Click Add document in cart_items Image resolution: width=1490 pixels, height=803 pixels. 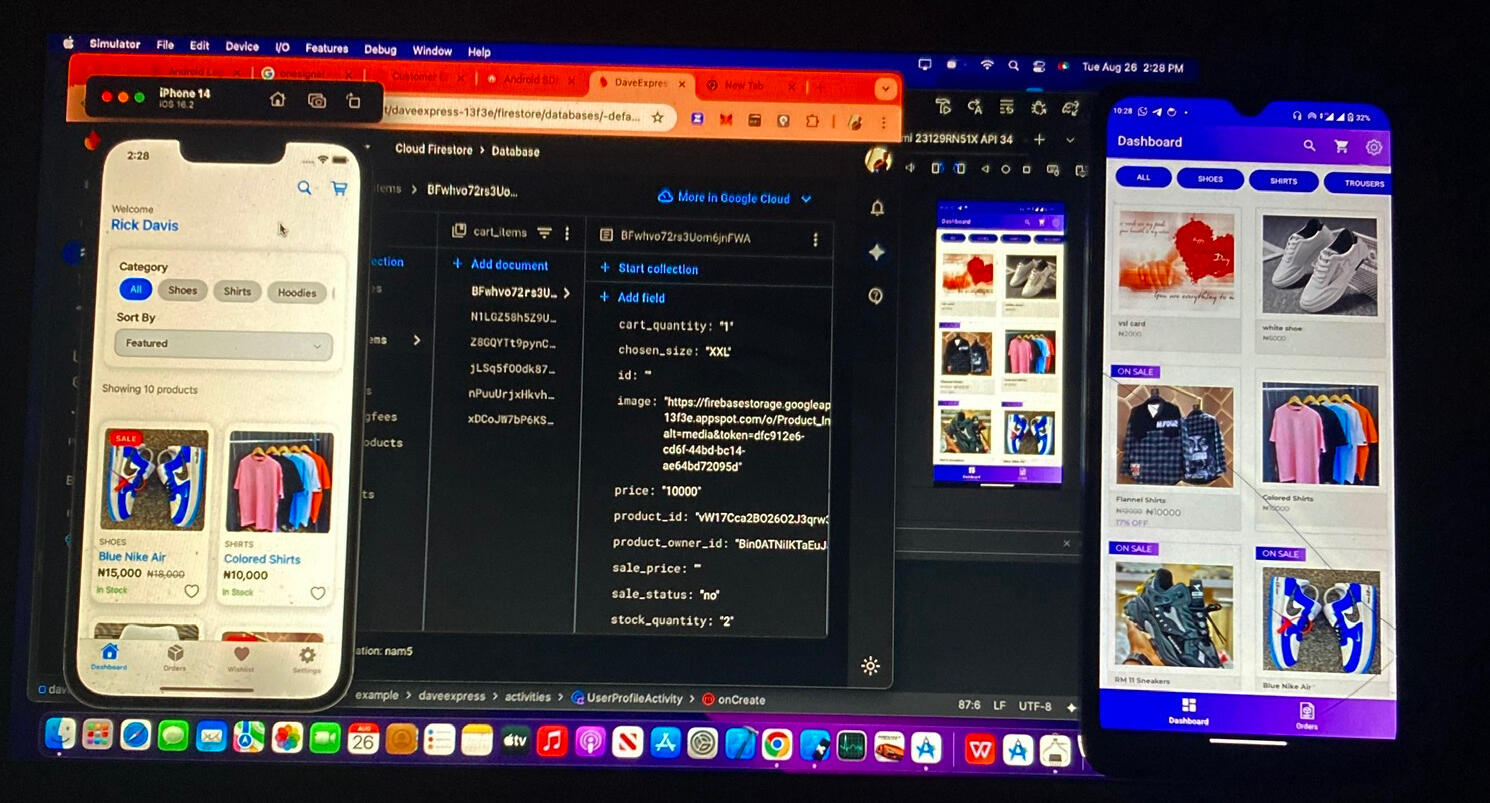click(x=501, y=265)
